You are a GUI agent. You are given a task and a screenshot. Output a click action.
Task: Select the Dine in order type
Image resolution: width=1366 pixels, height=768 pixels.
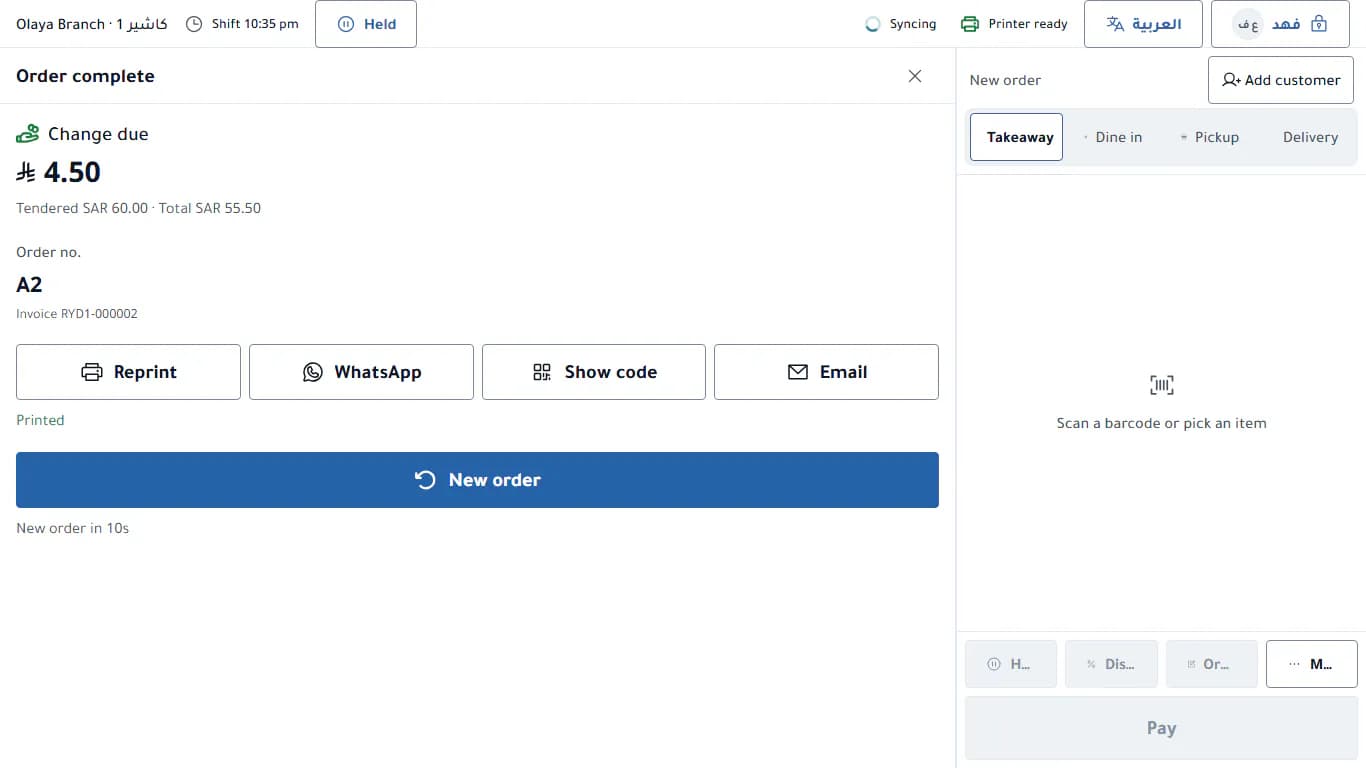tap(1112, 137)
